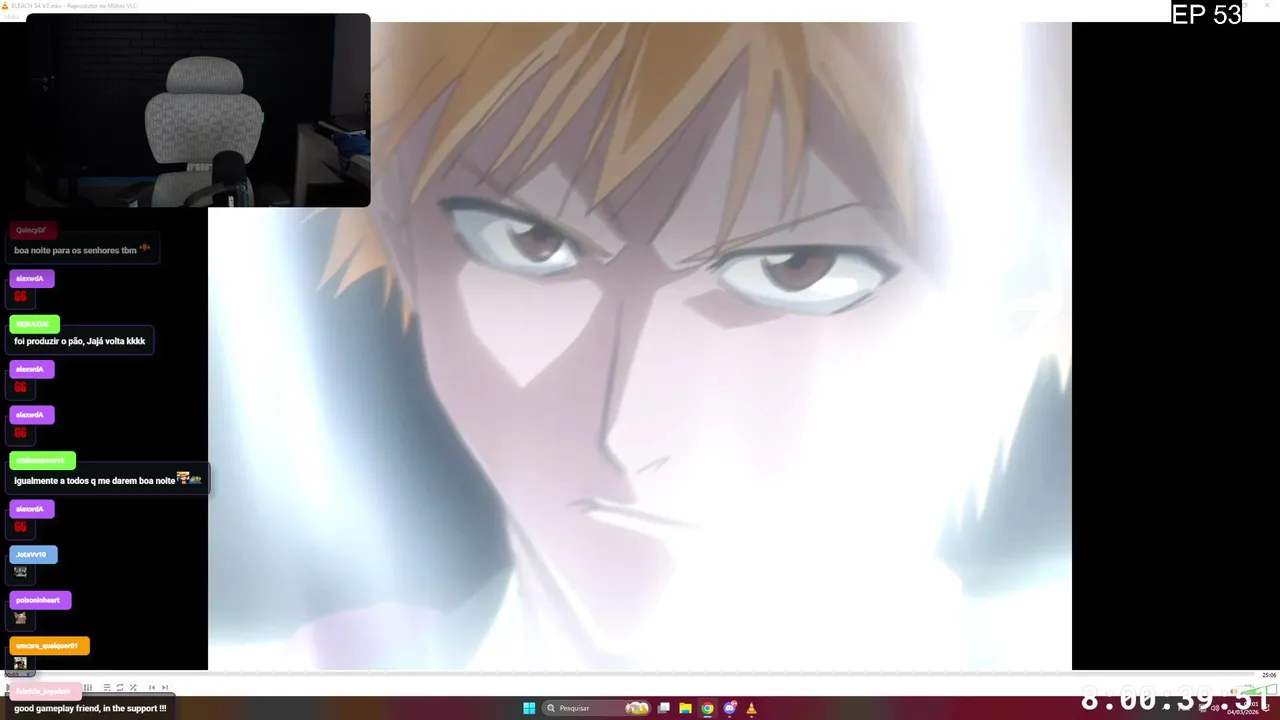The image size is (1280, 720).
Task: Switch to Google Chrome in the taskbar
Action: pyautogui.click(x=707, y=708)
